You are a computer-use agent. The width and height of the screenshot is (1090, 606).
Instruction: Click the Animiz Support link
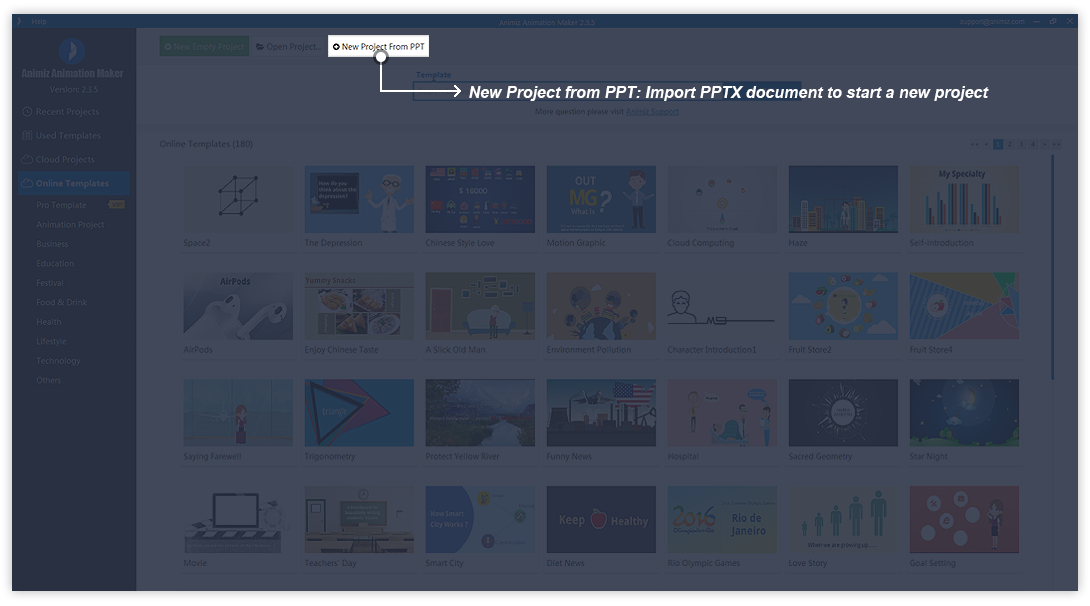[x=652, y=112]
